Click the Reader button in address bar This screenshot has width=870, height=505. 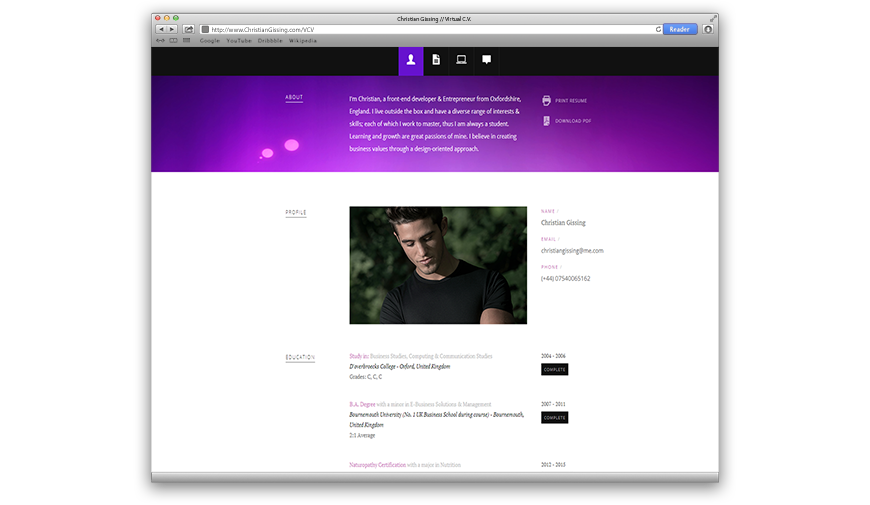pyautogui.click(x=680, y=30)
